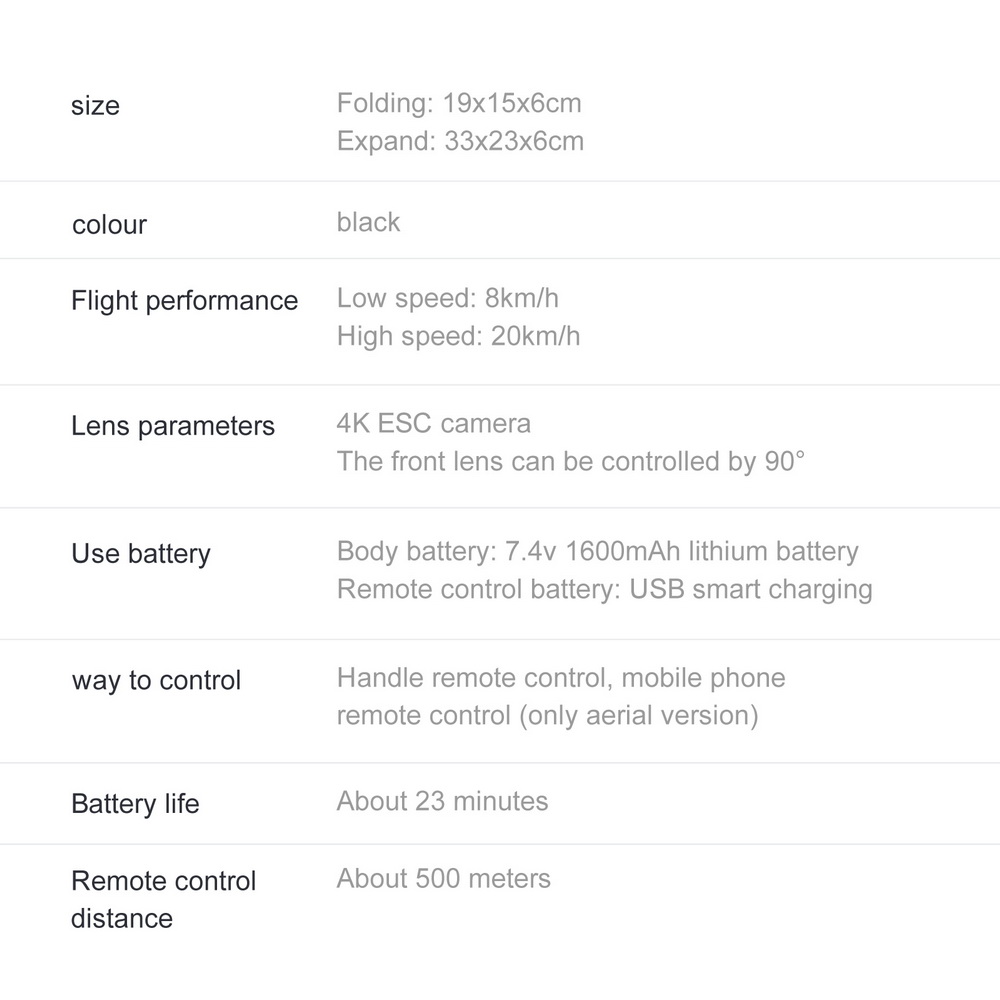Click the 'way to control' label

click(x=156, y=681)
